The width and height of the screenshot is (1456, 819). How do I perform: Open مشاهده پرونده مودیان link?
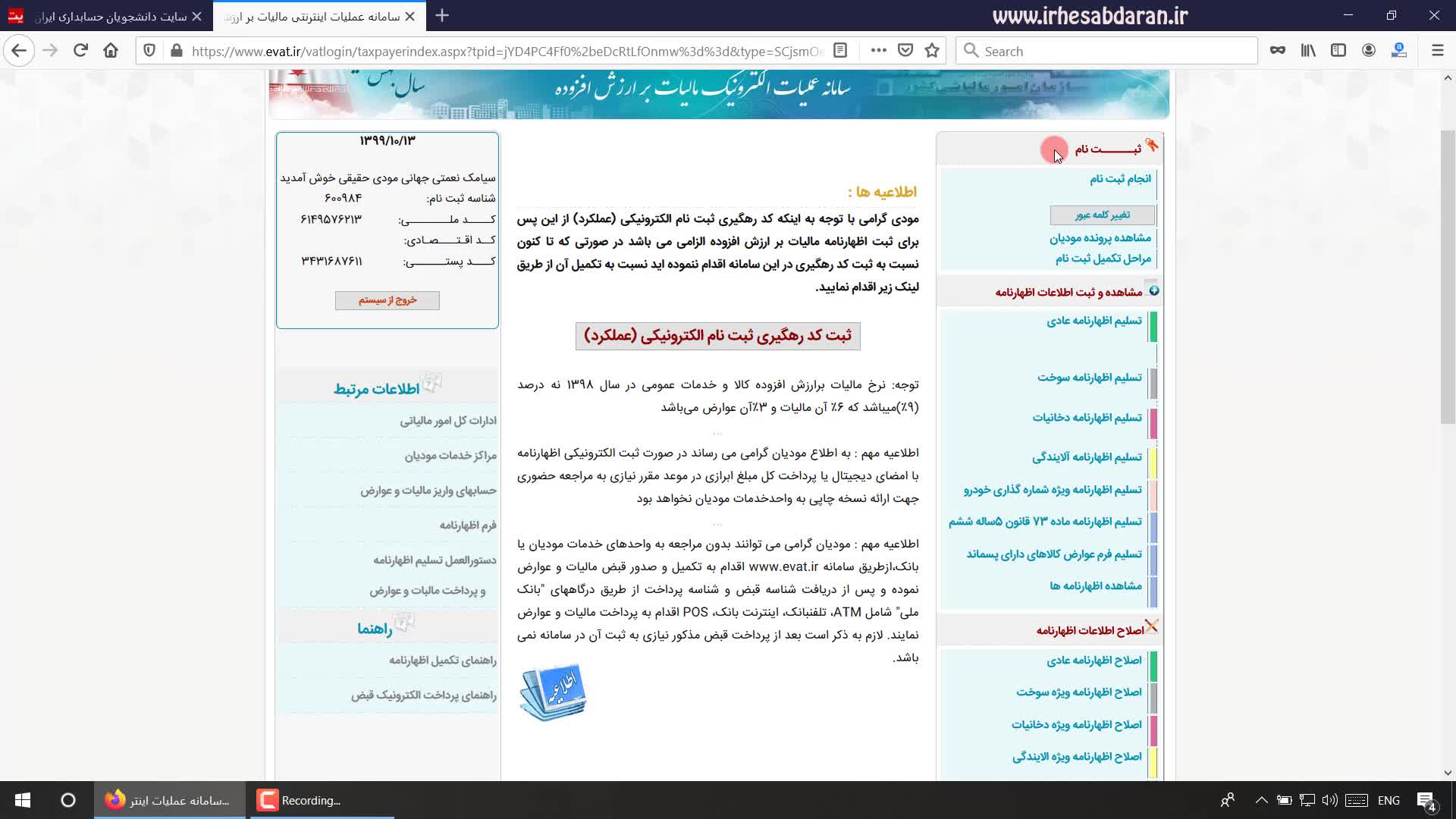tap(1100, 238)
